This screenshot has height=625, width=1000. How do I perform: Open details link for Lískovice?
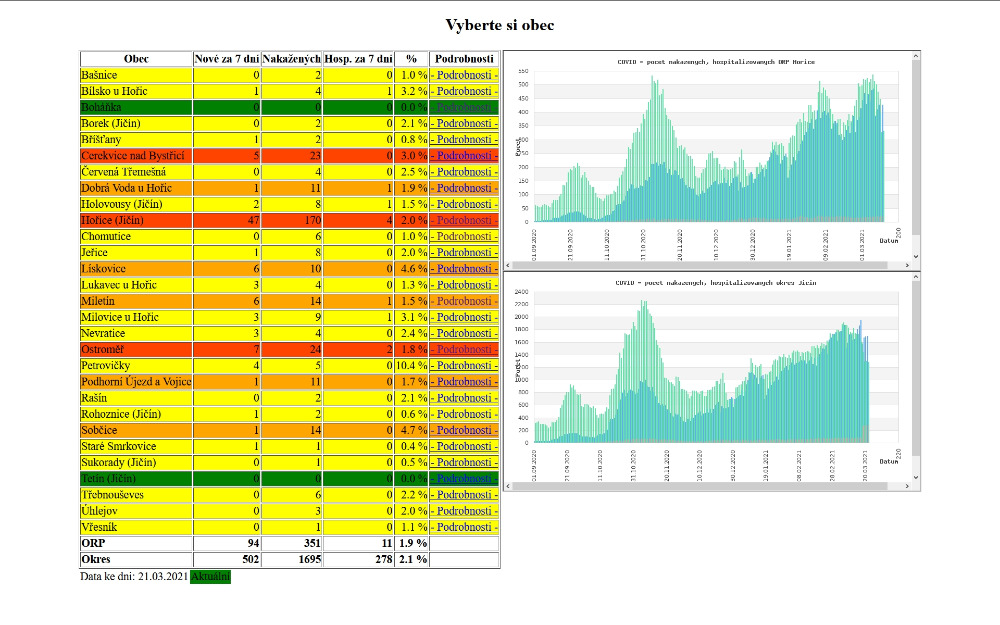click(463, 269)
